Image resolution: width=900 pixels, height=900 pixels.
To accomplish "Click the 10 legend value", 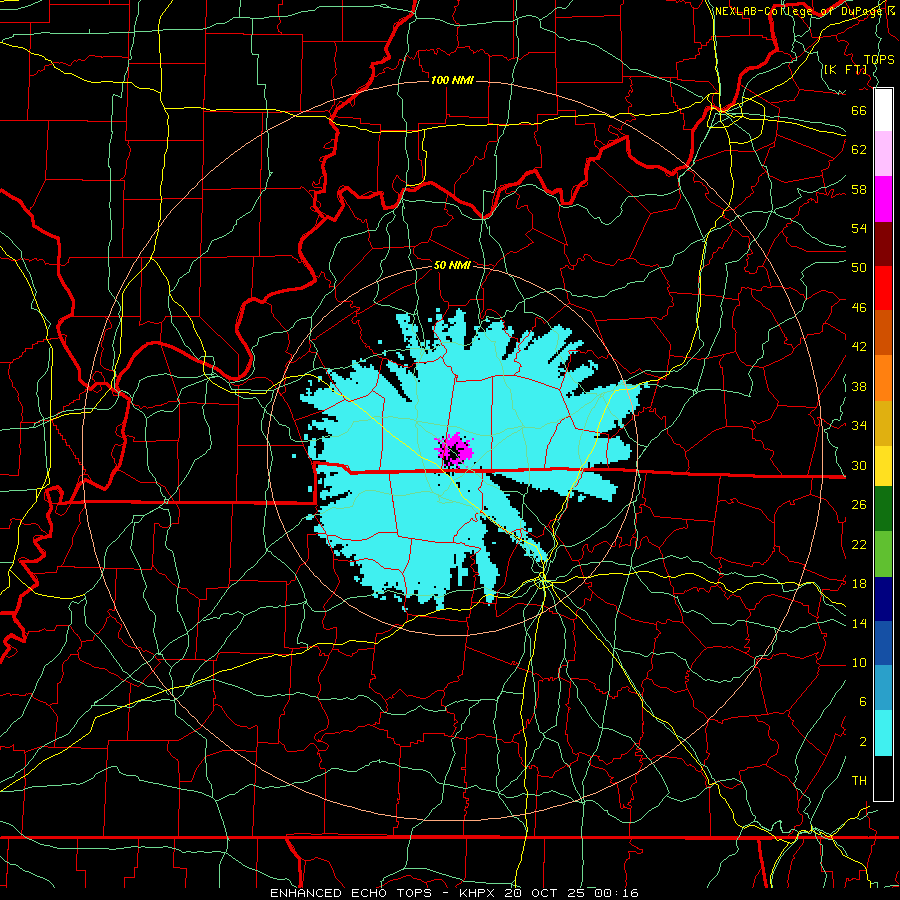I will pos(859,663).
